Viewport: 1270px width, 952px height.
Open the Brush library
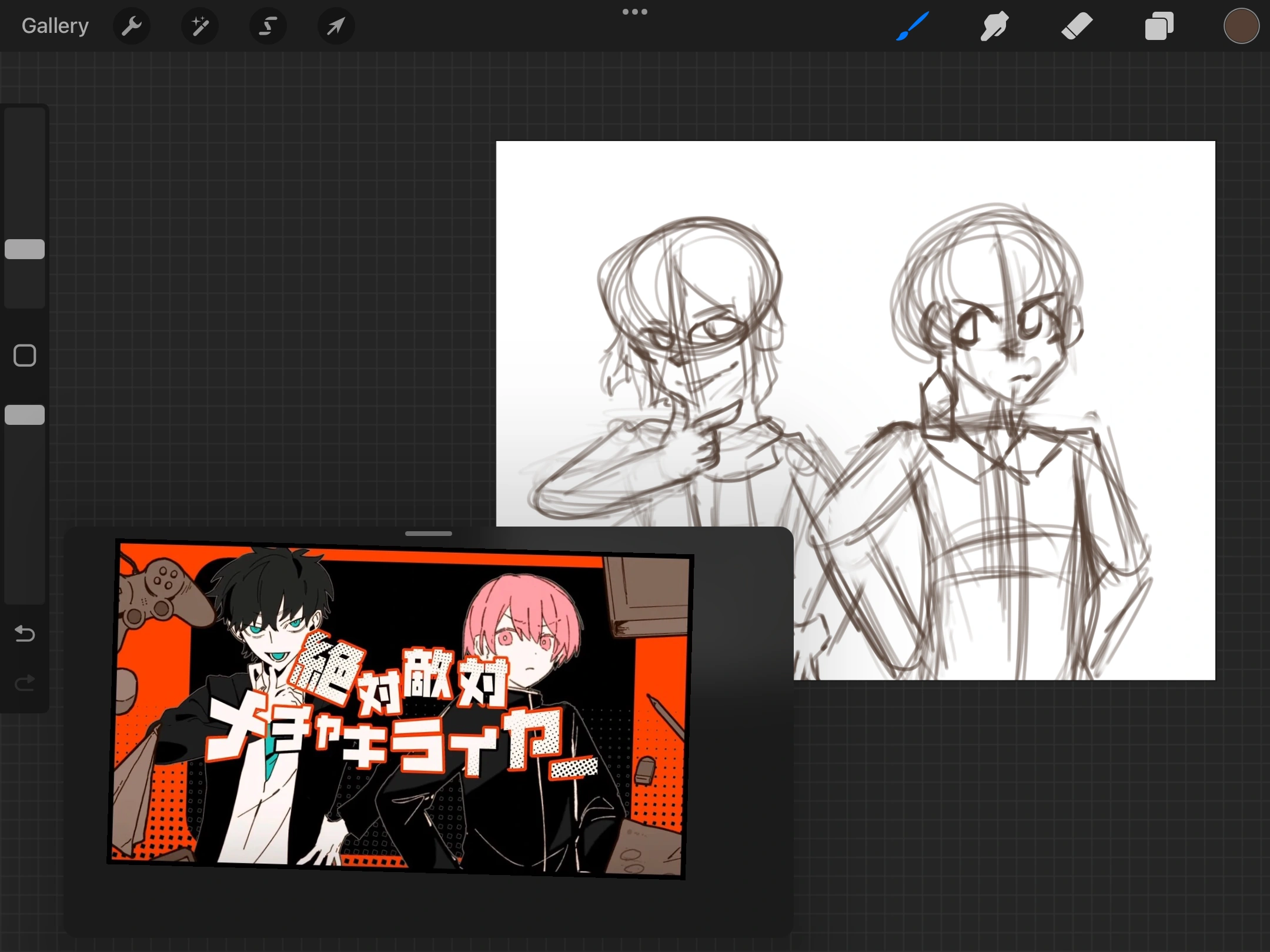[x=912, y=25]
